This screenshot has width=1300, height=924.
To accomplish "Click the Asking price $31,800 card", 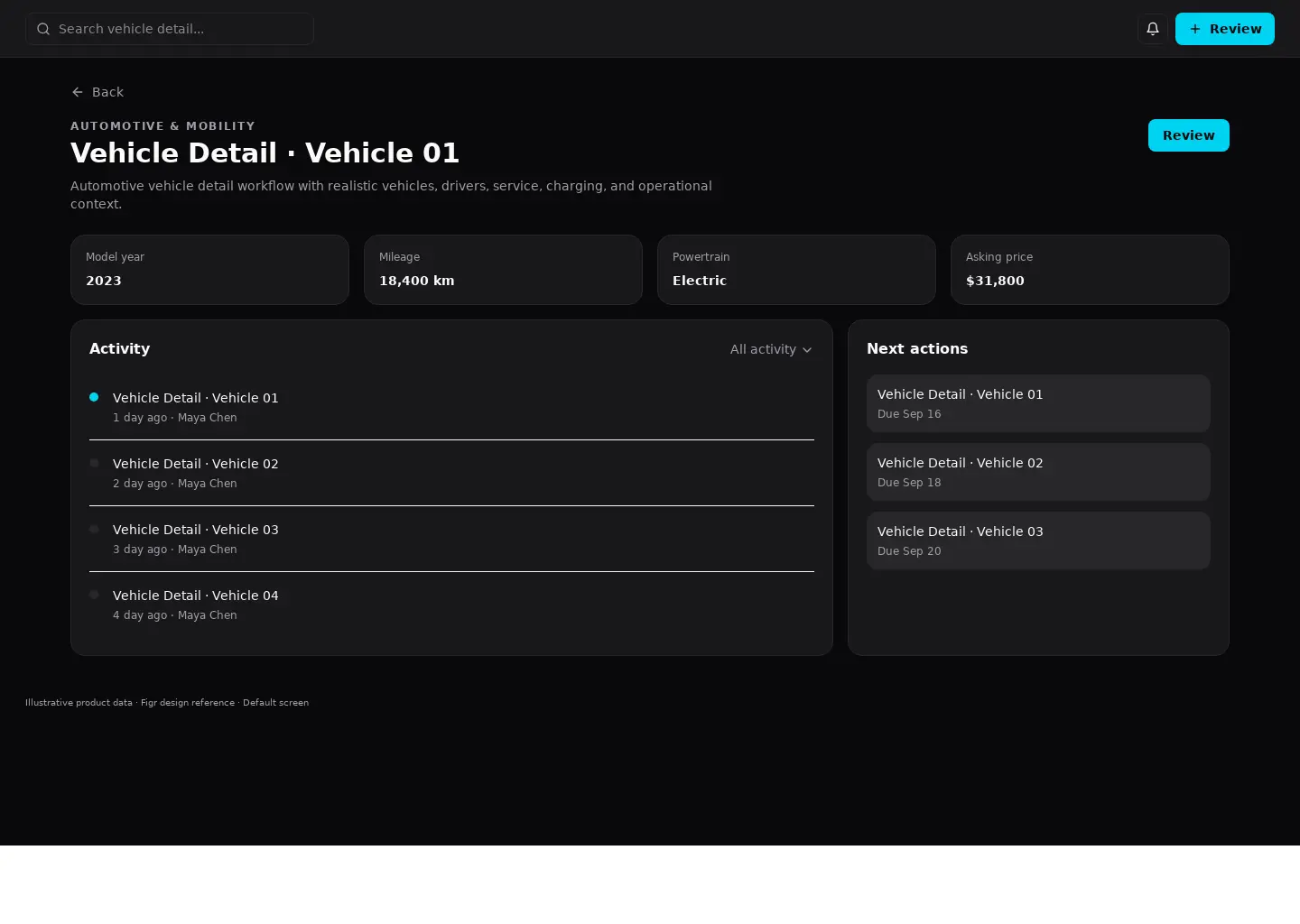I will pyautogui.click(x=1090, y=270).
